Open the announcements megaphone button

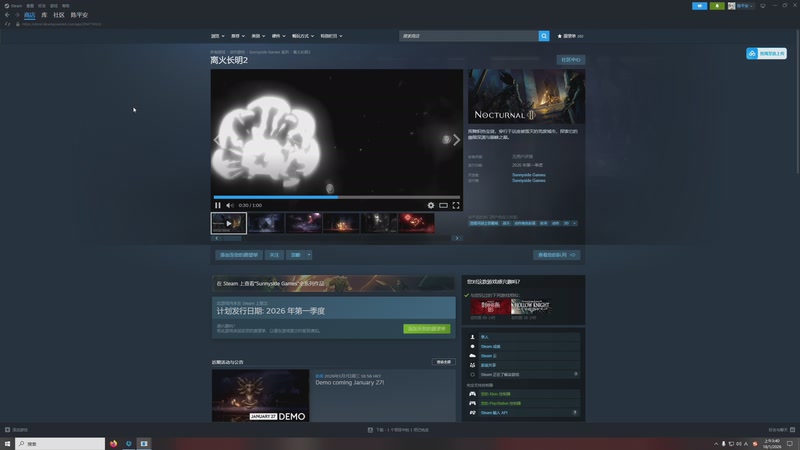click(699, 6)
